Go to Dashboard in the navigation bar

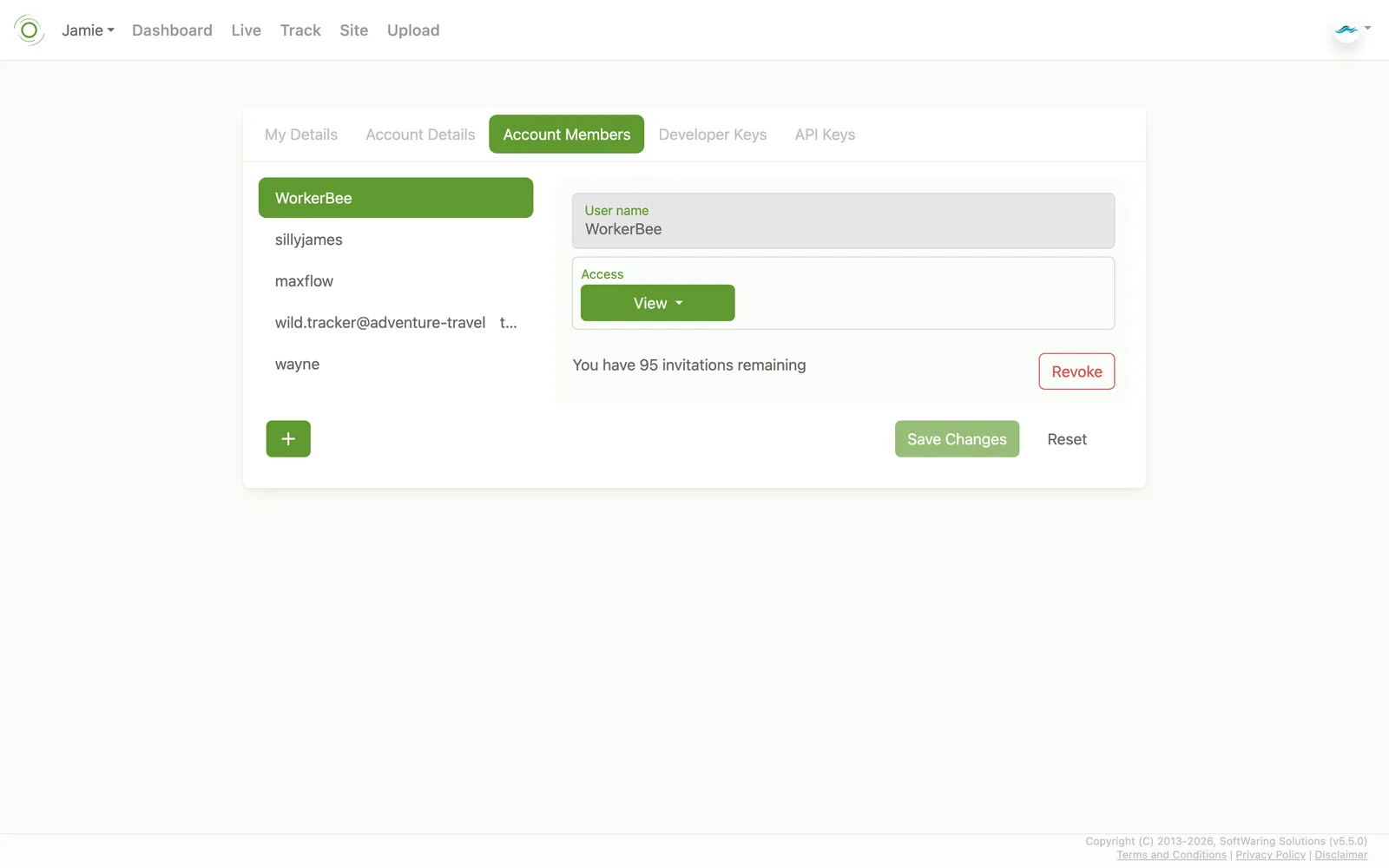click(x=172, y=30)
